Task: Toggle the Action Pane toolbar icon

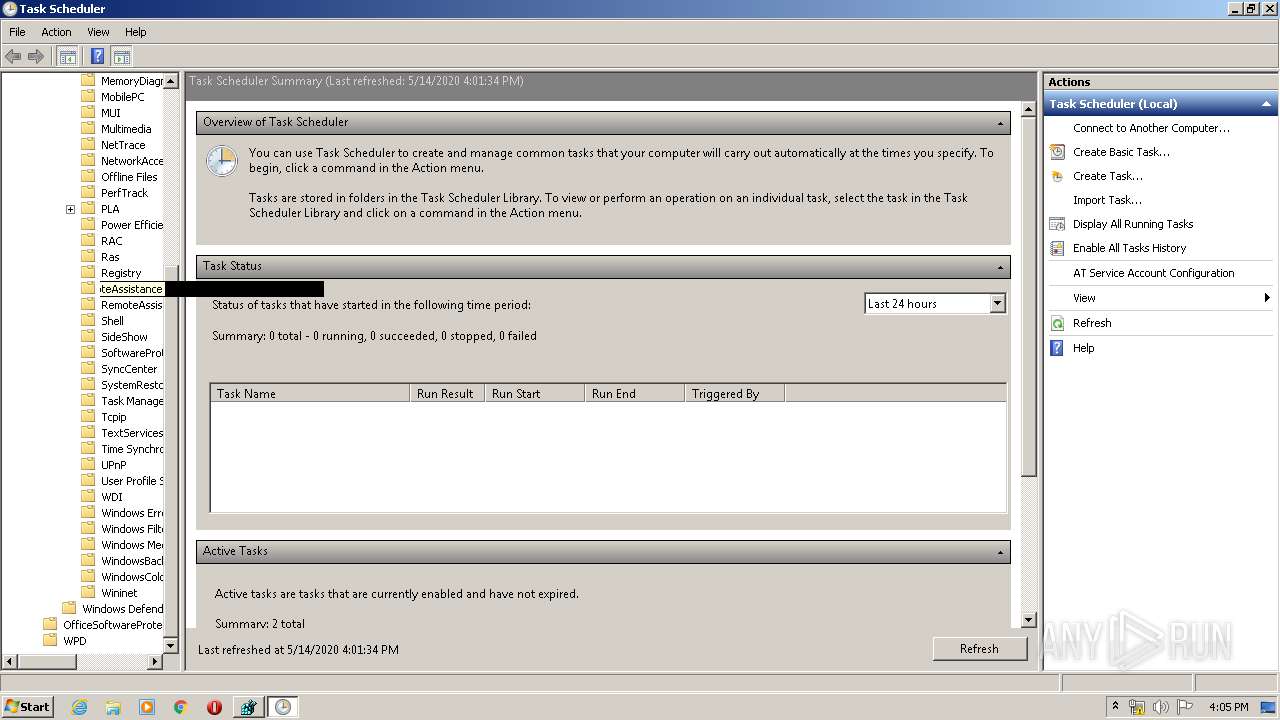Action: pyautogui.click(x=122, y=56)
